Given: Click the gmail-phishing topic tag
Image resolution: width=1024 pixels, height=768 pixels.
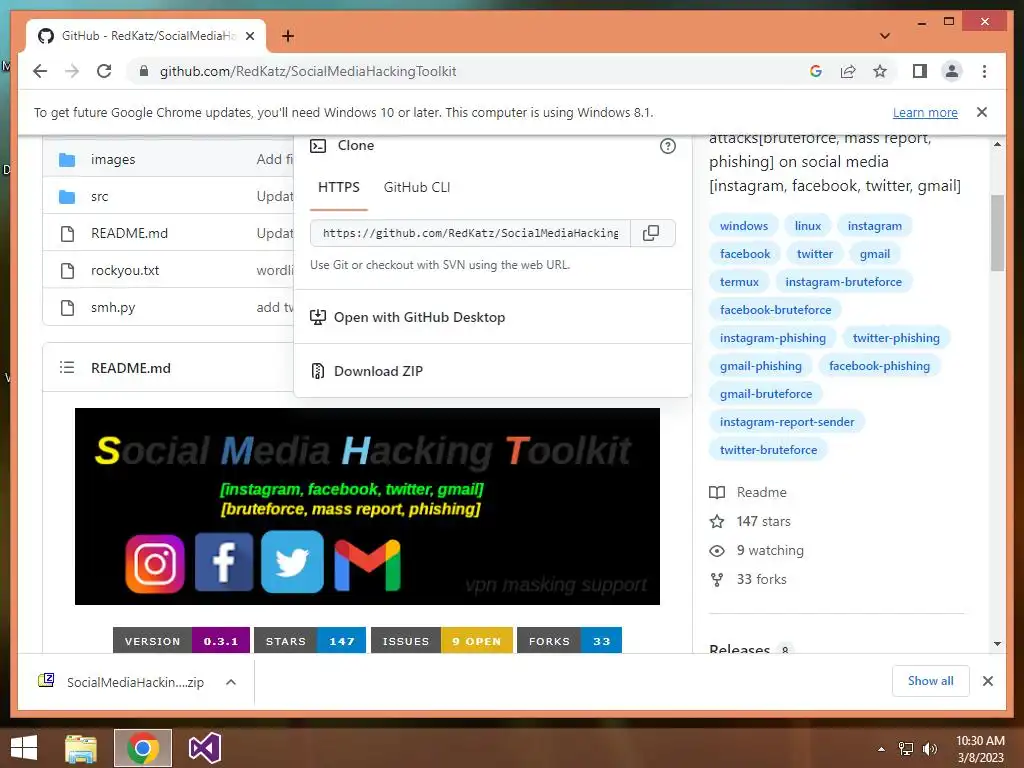Looking at the screenshot, I should pyautogui.click(x=760, y=366).
